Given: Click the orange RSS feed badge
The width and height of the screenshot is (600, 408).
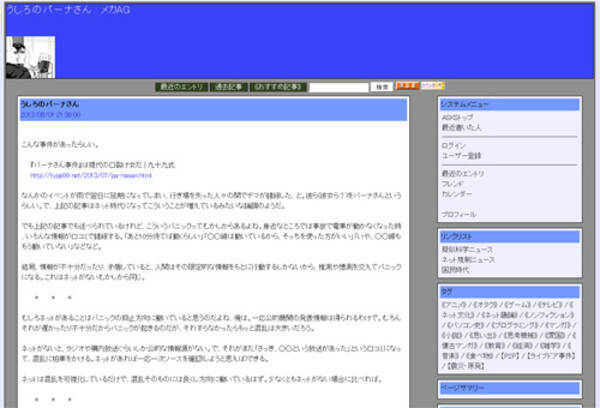Looking at the screenshot, I should pyautogui.click(x=407, y=87).
